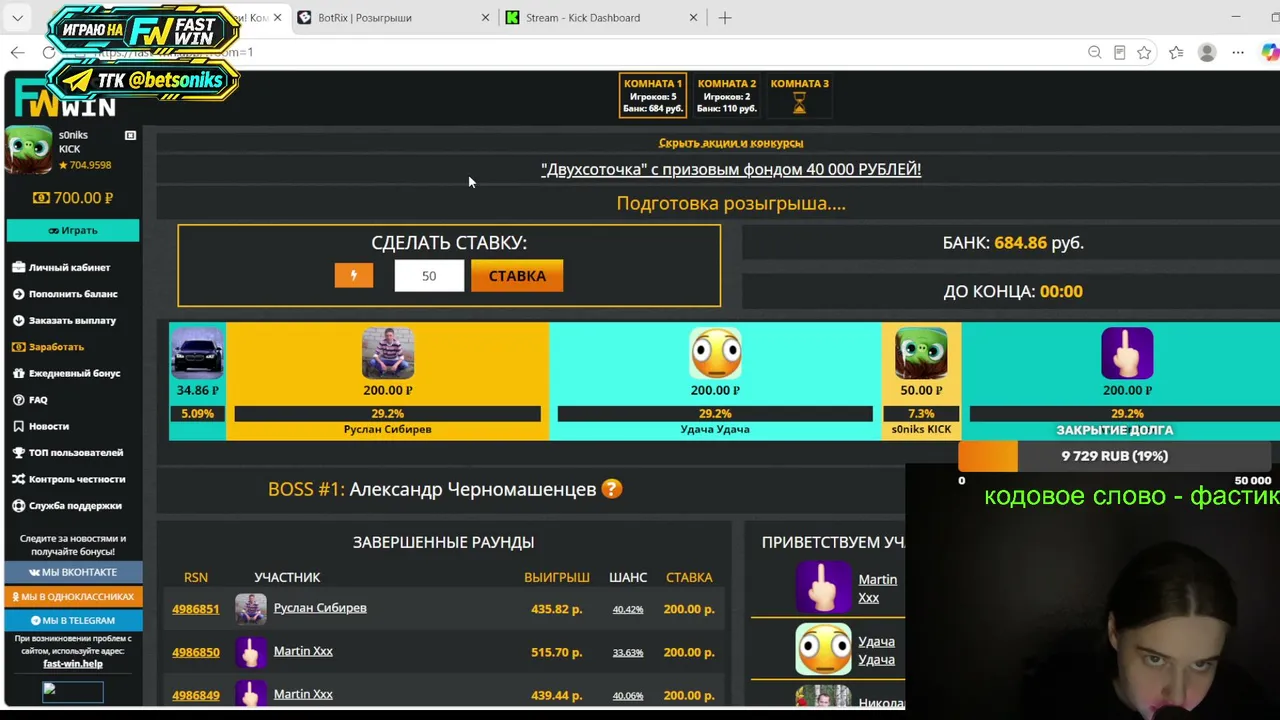The width and height of the screenshot is (1280, 720).
Task: Click the orange СТАВКА button
Action: pos(517,276)
